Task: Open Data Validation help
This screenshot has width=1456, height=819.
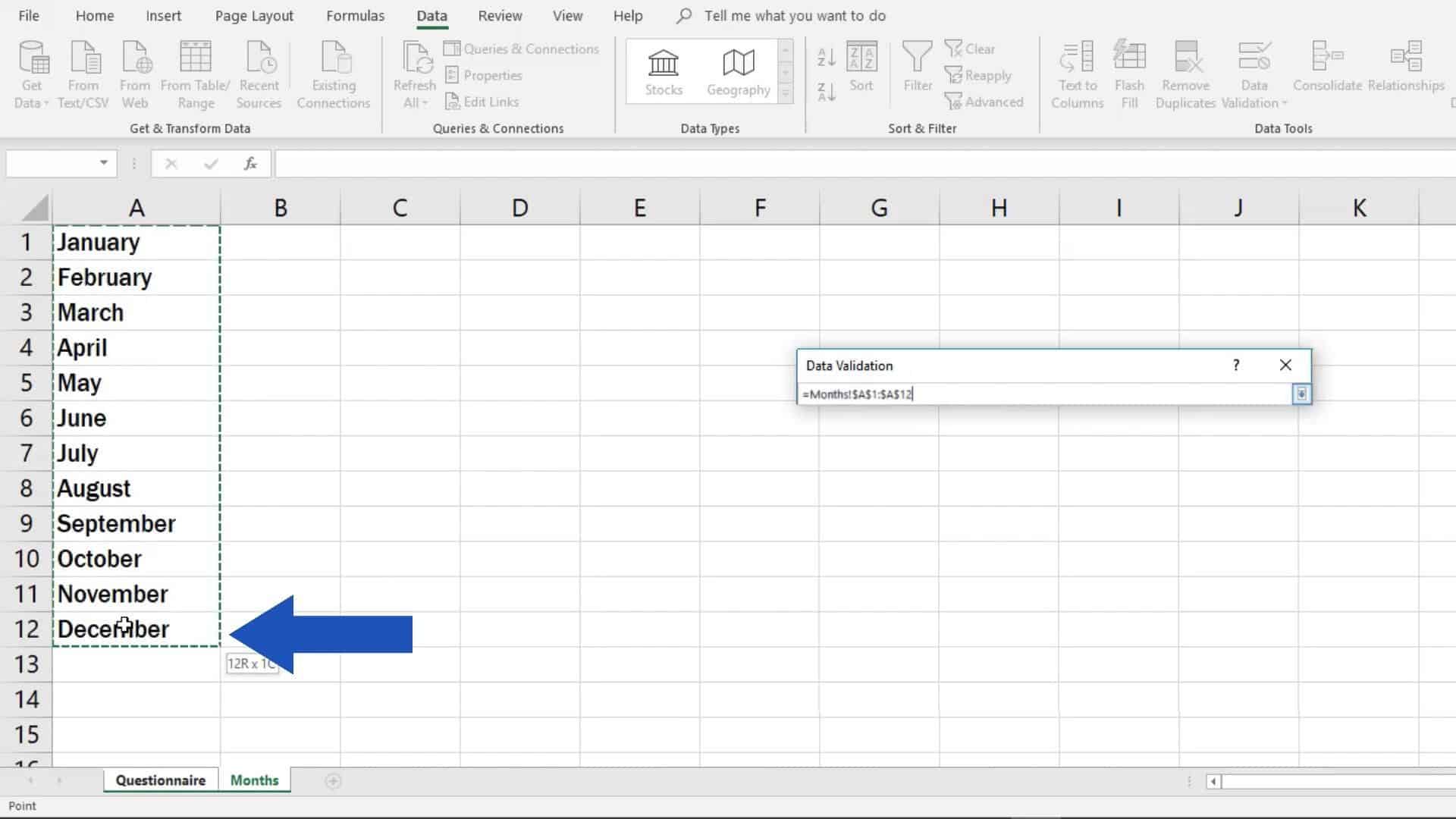Action: click(x=1235, y=365)
